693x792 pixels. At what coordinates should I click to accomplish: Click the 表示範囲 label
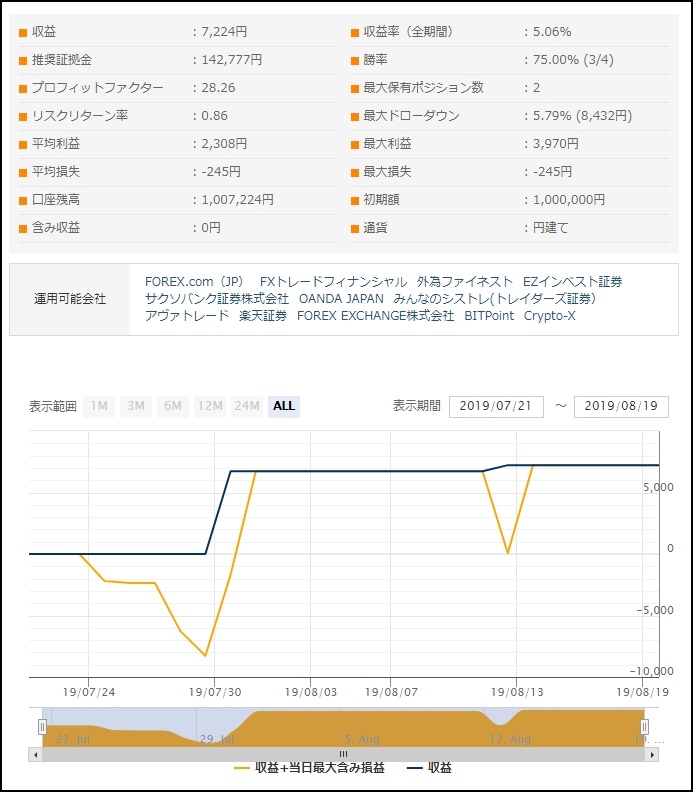click(53, 407)
